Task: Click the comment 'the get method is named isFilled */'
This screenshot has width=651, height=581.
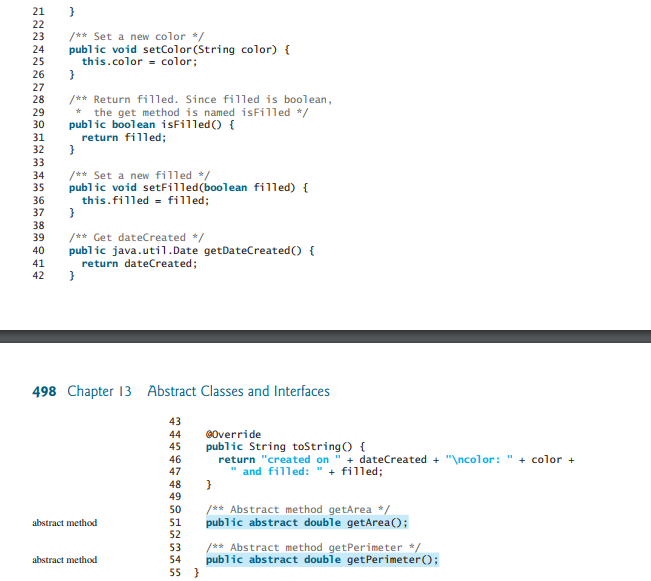Action: coord(201,113)
